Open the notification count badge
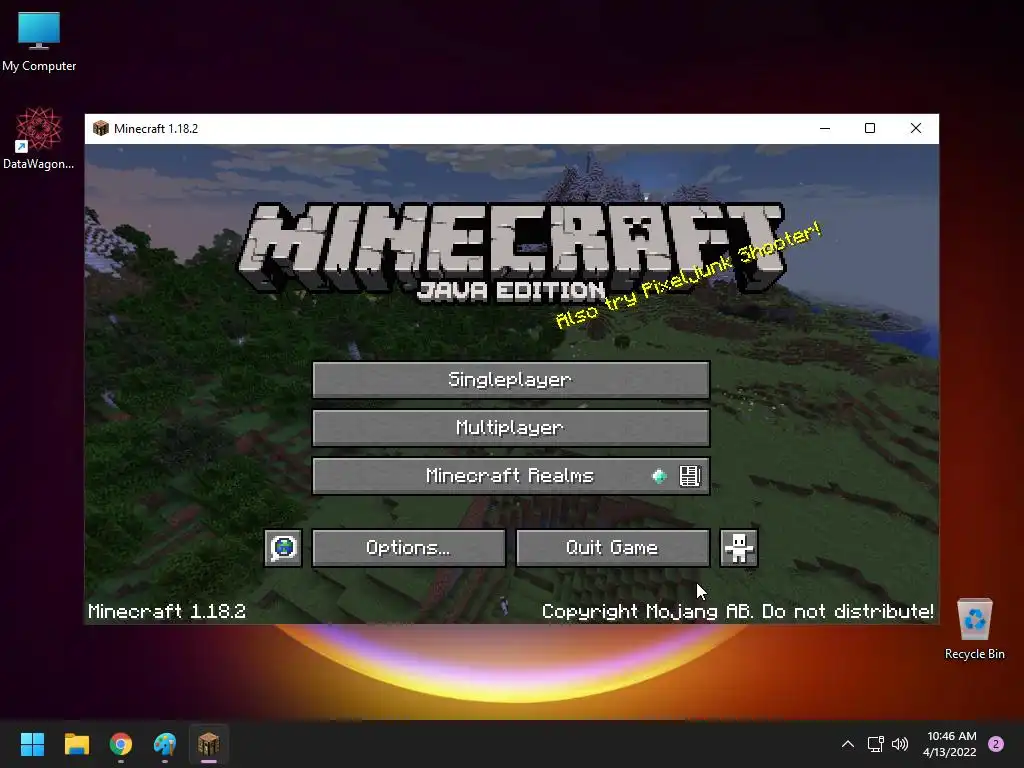Image resolution: width=1024 pixels, height=768 pixels. click(996, 744)
